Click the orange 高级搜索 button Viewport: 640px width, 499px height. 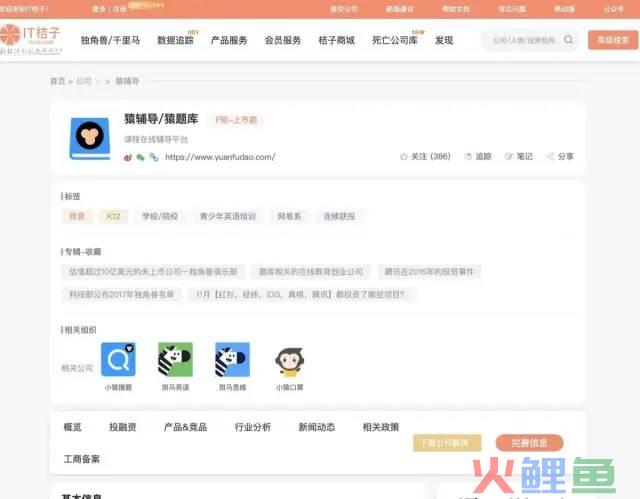pyautogui.click(x=613, y=40)
